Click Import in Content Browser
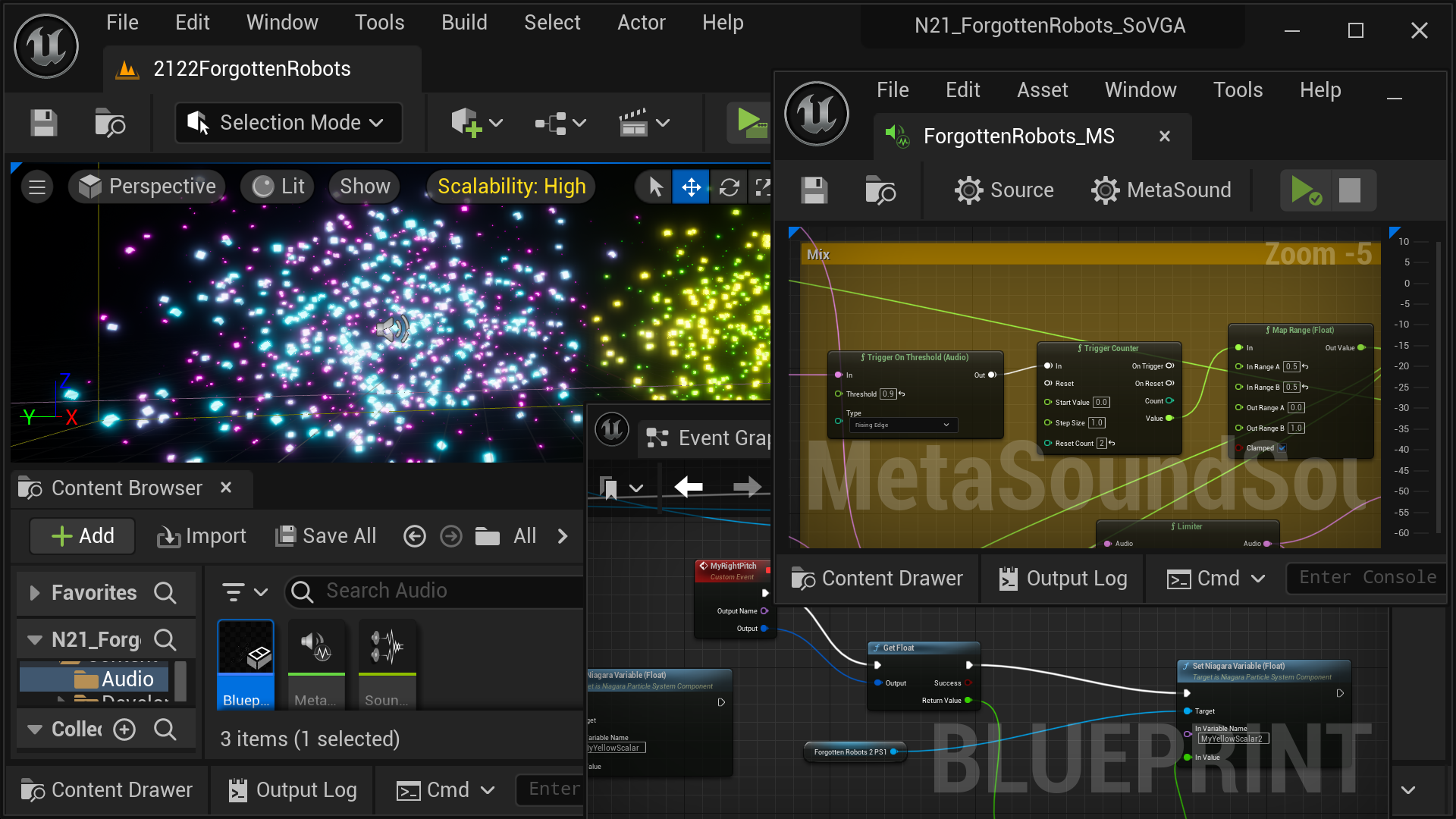The image size is (1456, 819). tap(202, 537)
